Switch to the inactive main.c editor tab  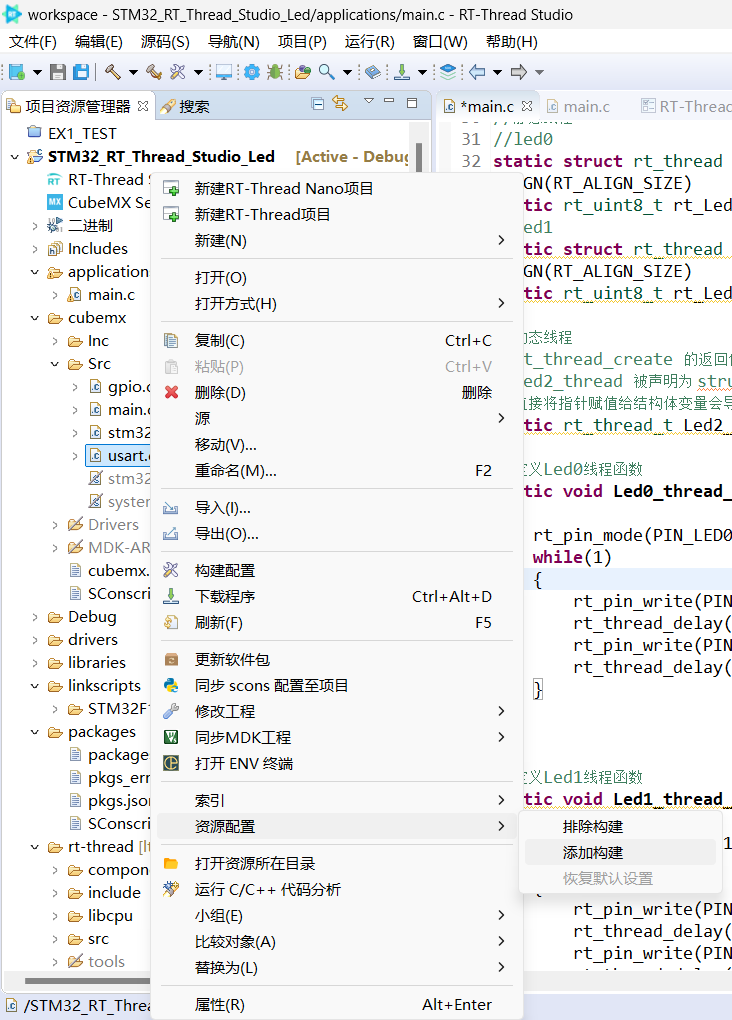pyautogui.click(x=578, y=107)
